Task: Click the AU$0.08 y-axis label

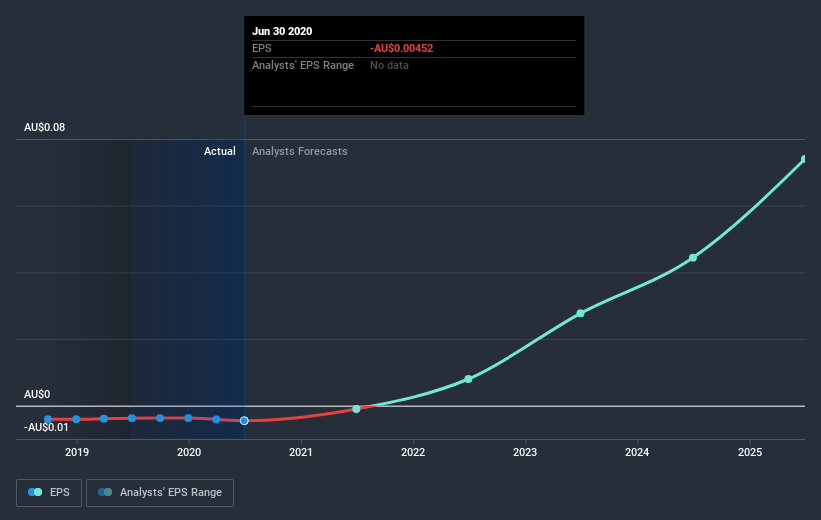Action: tap(45, 127)
